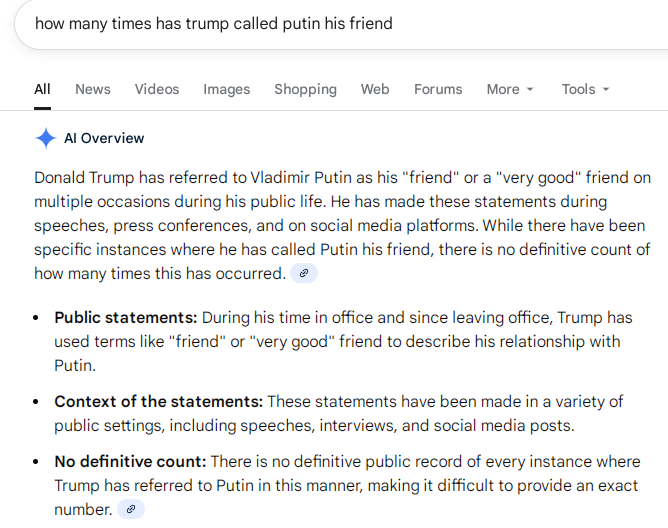Click the 'Context of the statements:' bold heading

pos(159,401)
